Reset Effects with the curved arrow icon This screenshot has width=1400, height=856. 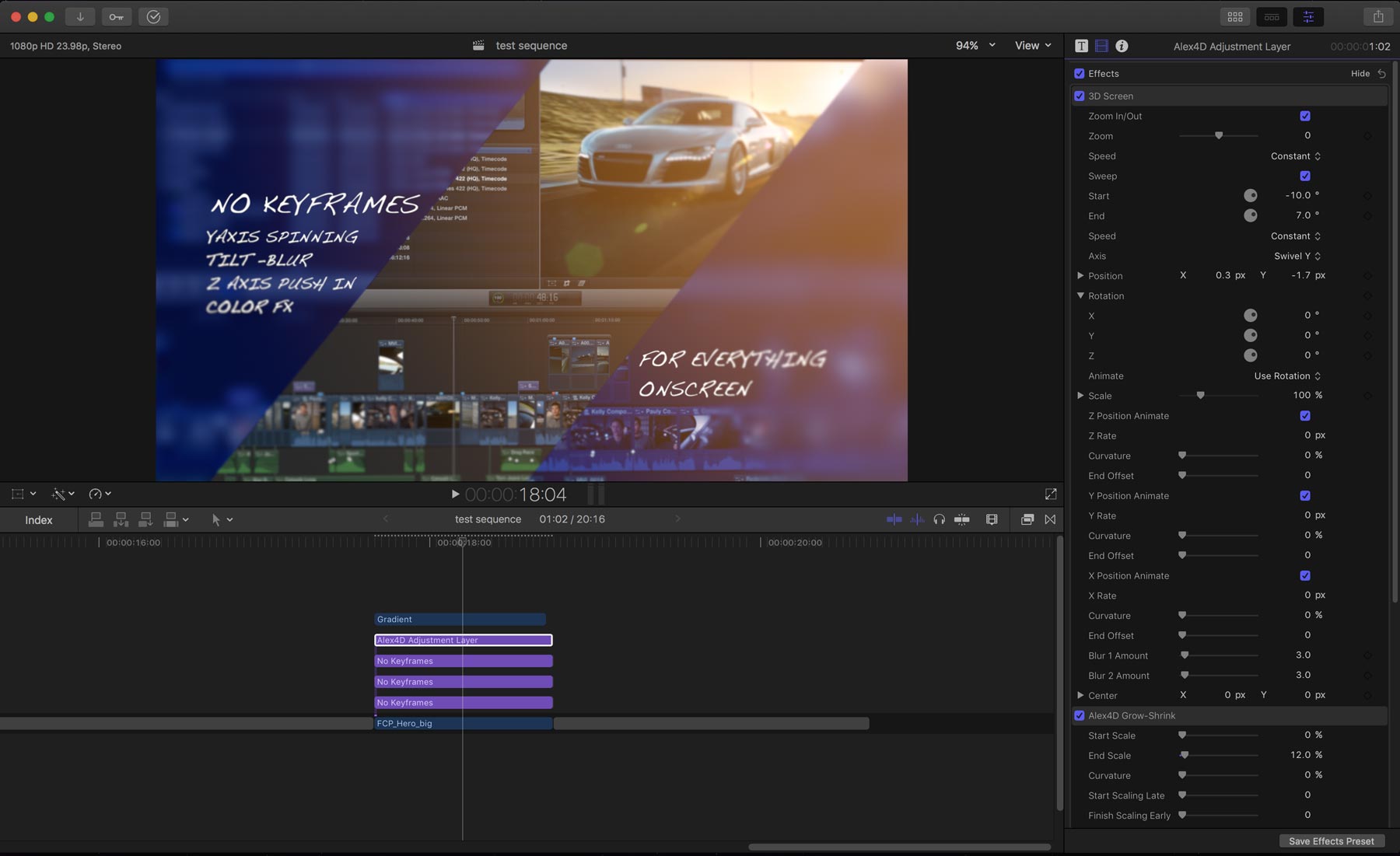1382,74
